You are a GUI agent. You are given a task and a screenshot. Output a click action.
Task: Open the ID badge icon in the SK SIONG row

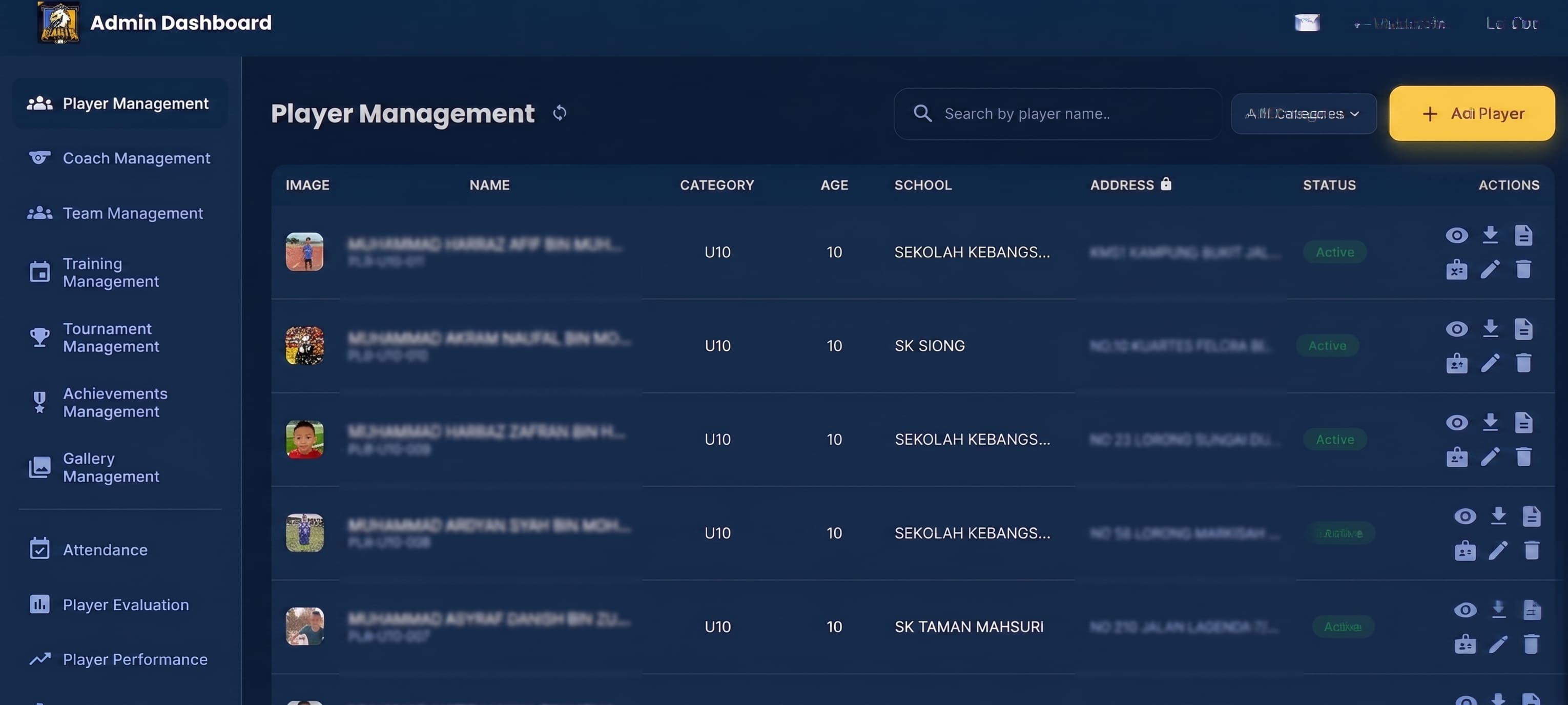[1457, 363]
